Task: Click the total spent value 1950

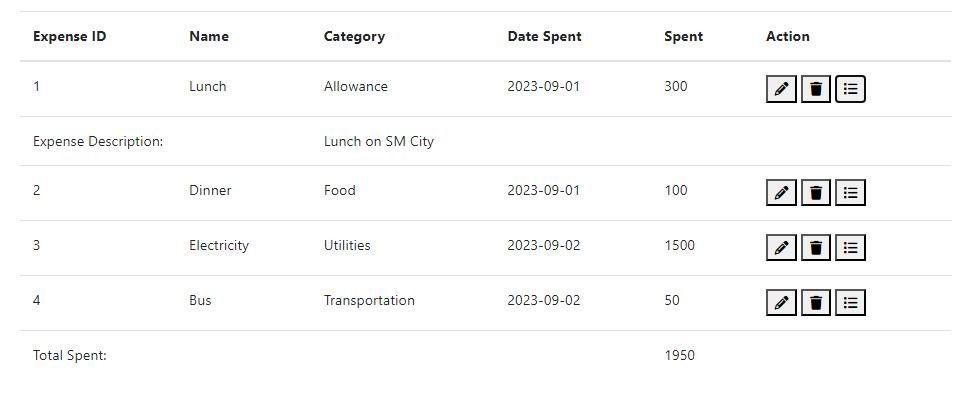Action: tap(680, 355)
